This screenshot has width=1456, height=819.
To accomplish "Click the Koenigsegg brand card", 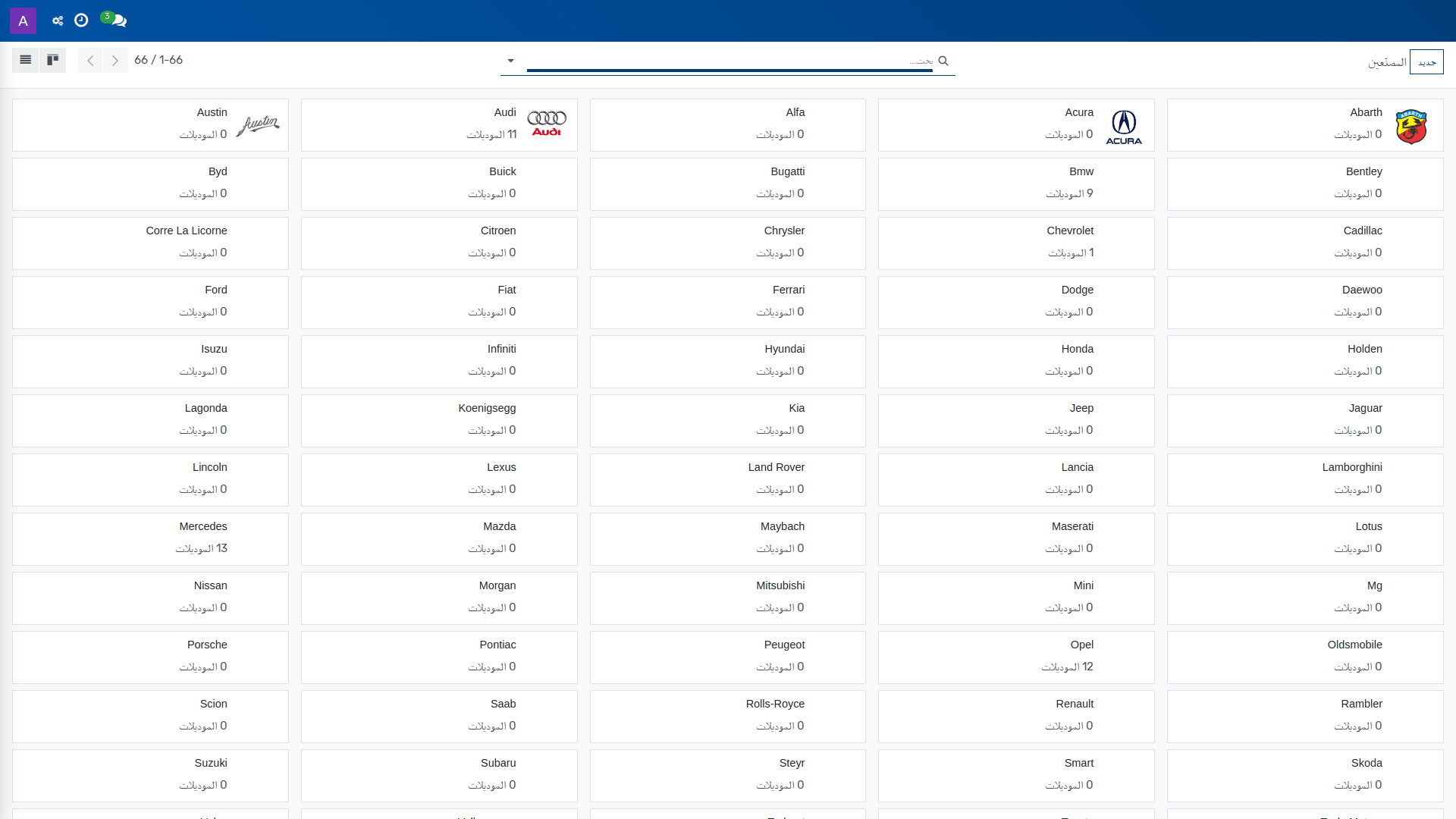I will [x=439, y=421].
